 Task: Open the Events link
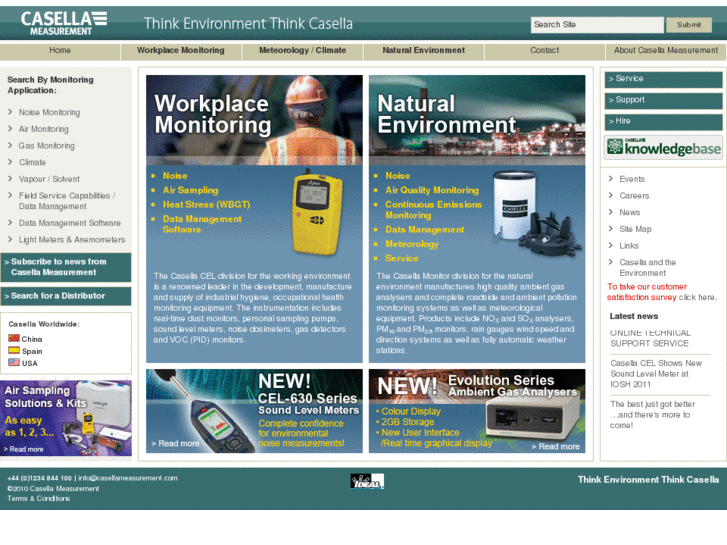(x=632, y=179)
